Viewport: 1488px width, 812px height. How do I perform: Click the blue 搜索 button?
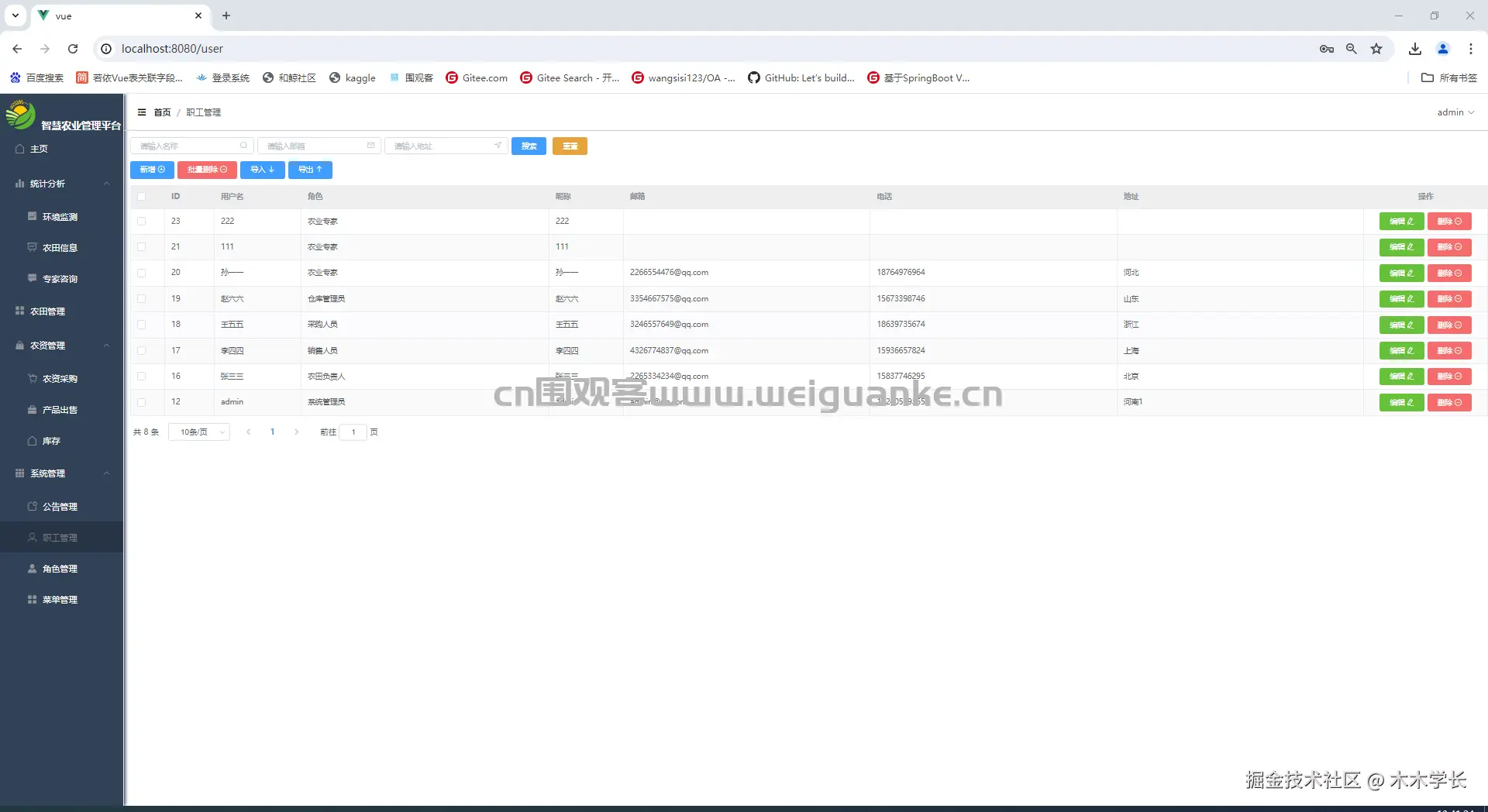point(529,146)
